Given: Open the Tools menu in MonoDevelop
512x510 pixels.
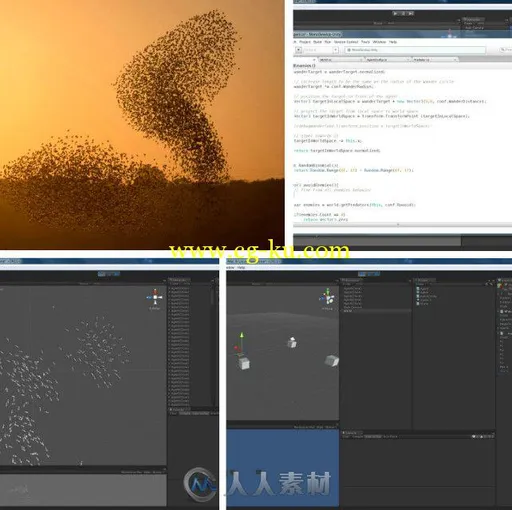Looking at the screenshot, I should click(365, 42).
